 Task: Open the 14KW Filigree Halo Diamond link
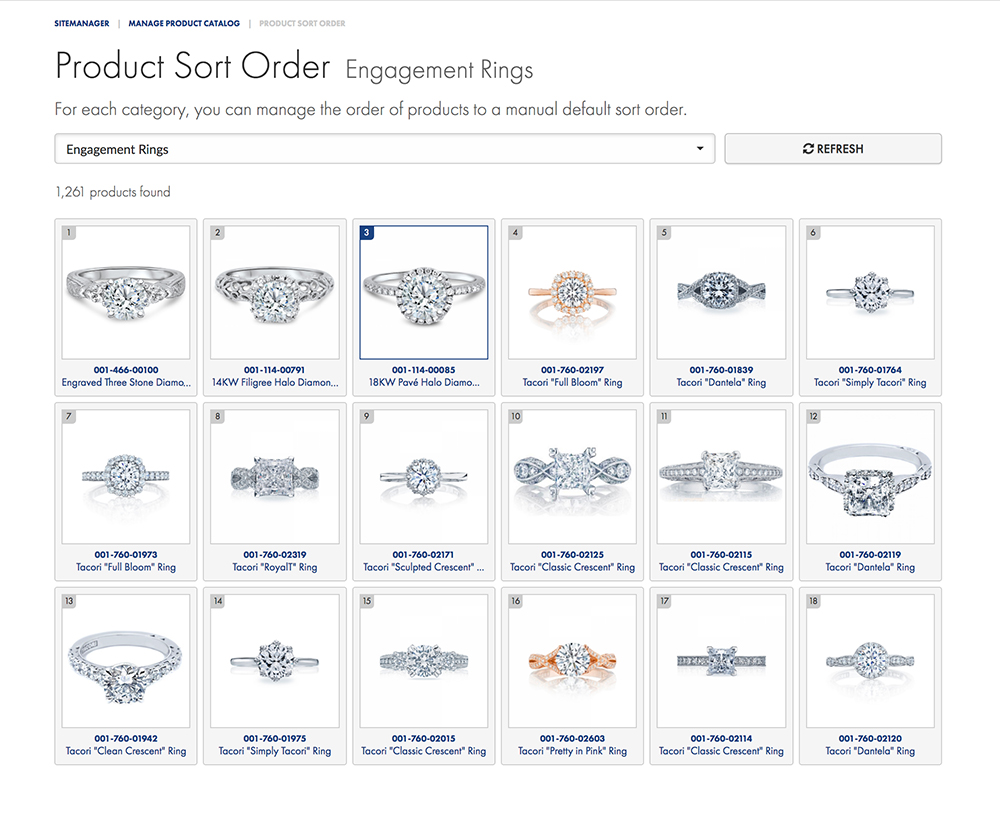click(274, 382)
